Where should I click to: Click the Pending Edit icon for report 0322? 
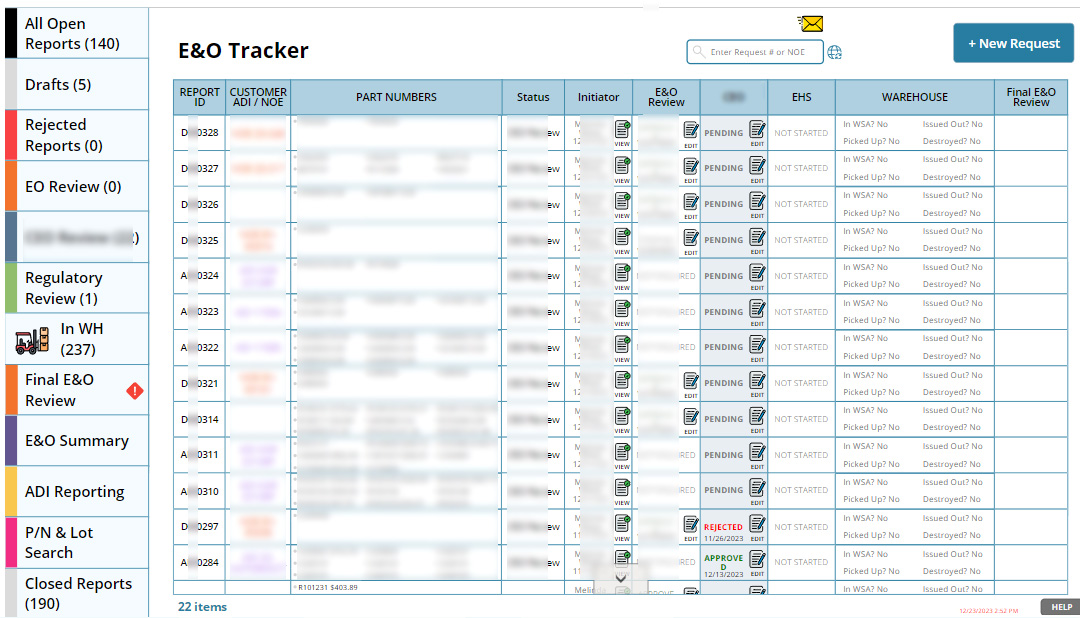pyautogui.click(x=757, y=345)
